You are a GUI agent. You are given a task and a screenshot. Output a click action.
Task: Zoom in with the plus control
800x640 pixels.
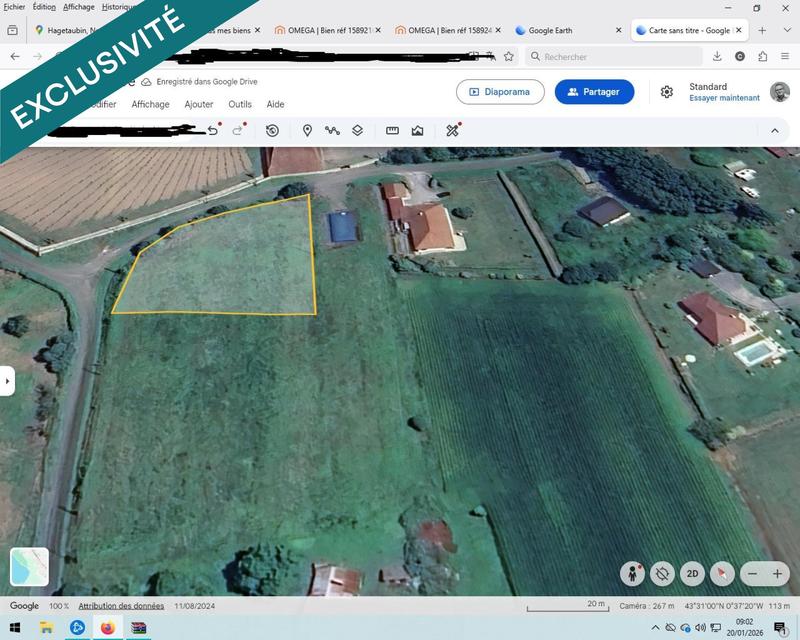click(776, 573)
